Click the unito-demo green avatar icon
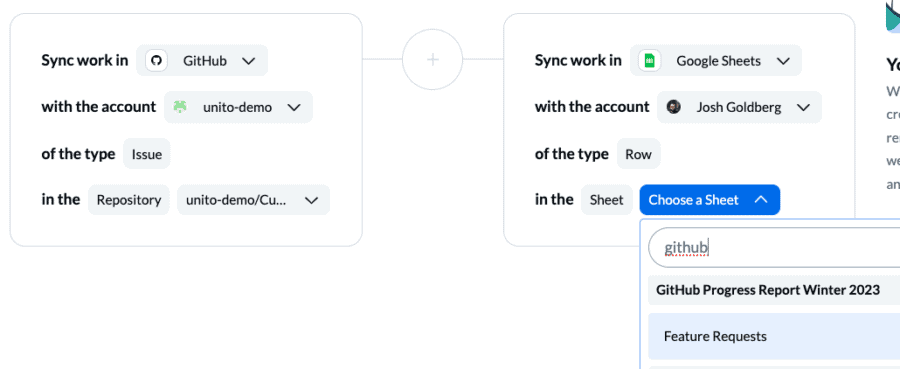This screenshot has width=900, height=369. point(180,107)
